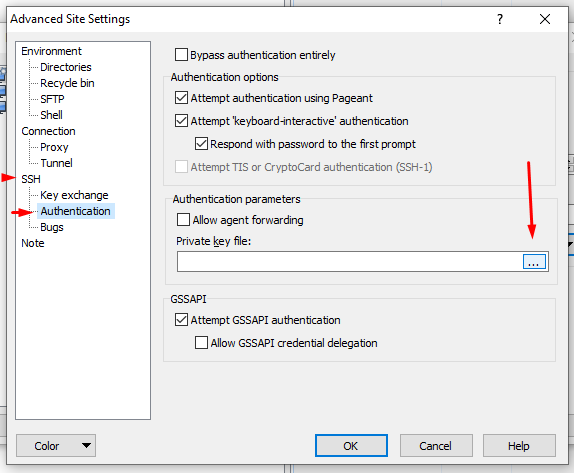
Task: Open the Color dropdown arrow
Action: point(86,446)
